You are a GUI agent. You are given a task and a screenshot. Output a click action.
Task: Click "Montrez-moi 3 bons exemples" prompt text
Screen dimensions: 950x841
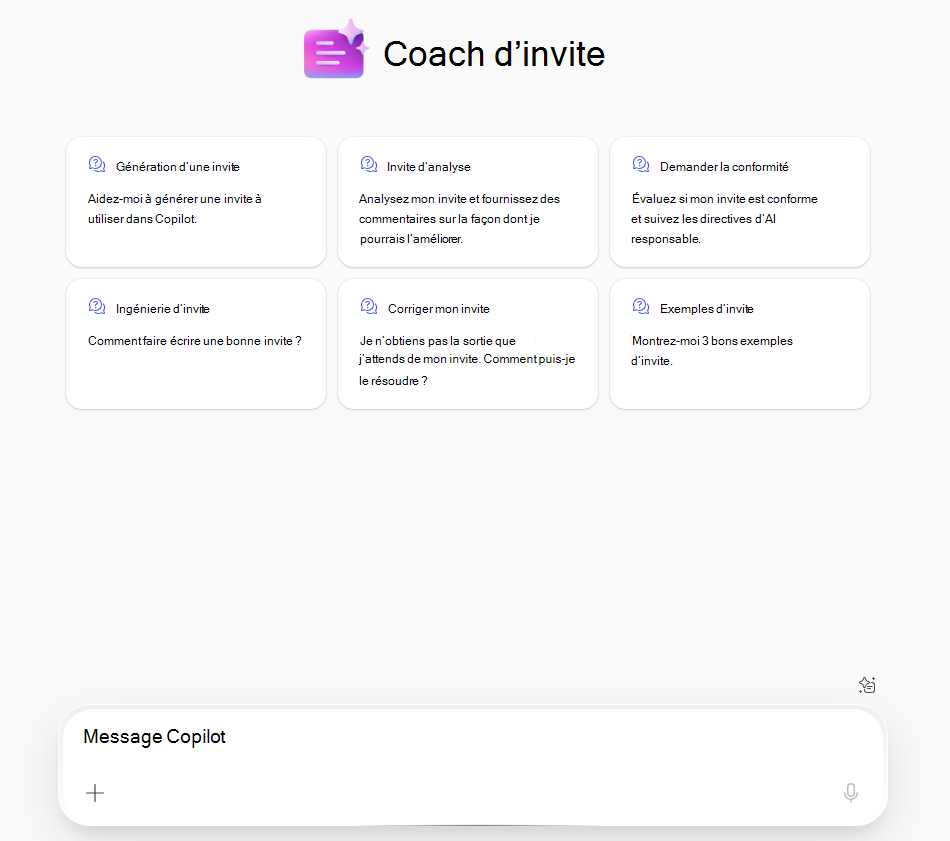tap(712, 341)
